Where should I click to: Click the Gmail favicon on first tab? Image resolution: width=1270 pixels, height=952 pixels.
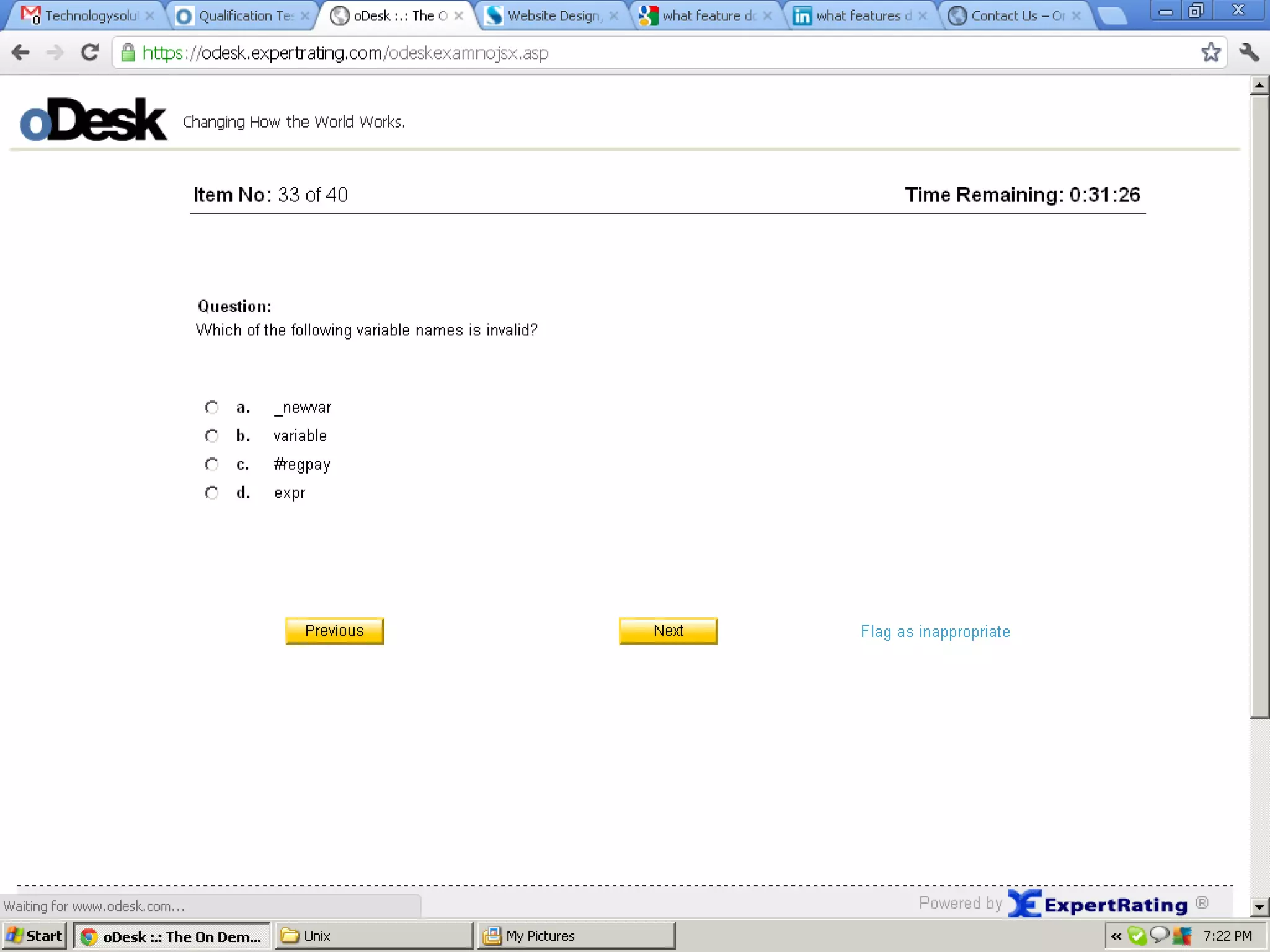tap(30, 15)
